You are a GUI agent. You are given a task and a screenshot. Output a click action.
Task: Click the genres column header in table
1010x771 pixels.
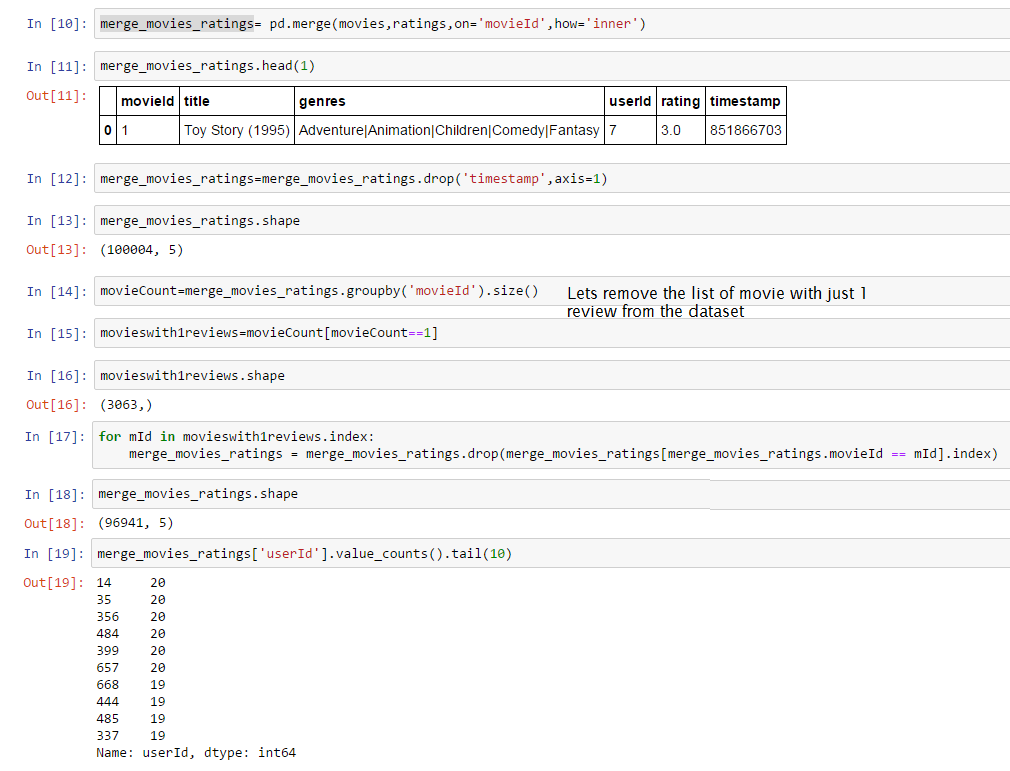point(322,101)
